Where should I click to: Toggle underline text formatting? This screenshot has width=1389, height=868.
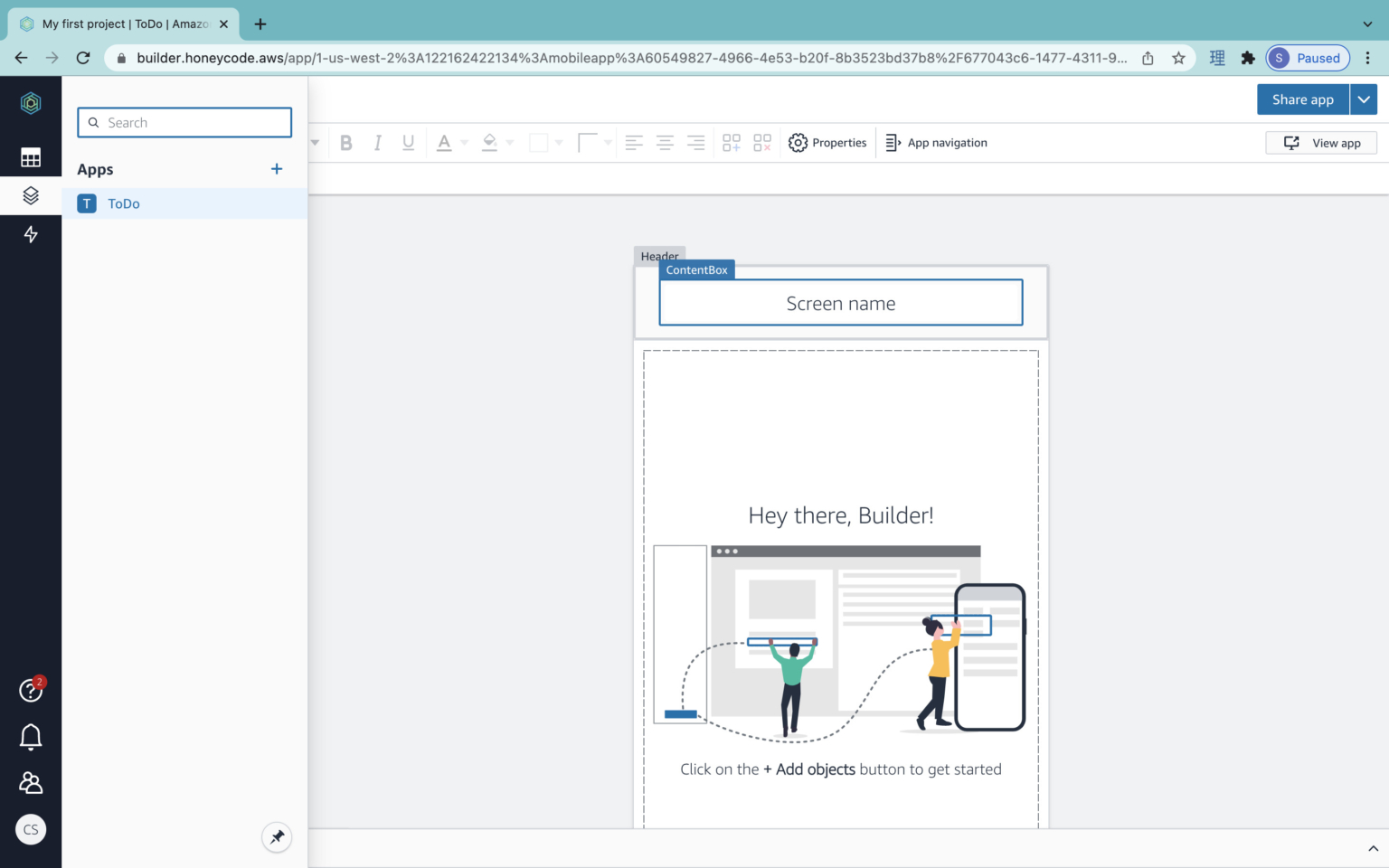coord(408,142)
